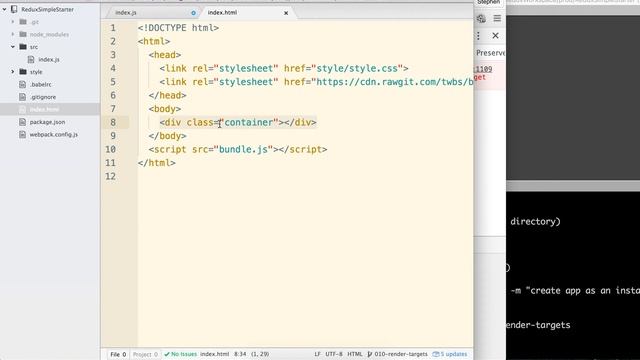Click the src folder icon
The width and height of the screenshot is (640, 360).
[x=23, y=47]
